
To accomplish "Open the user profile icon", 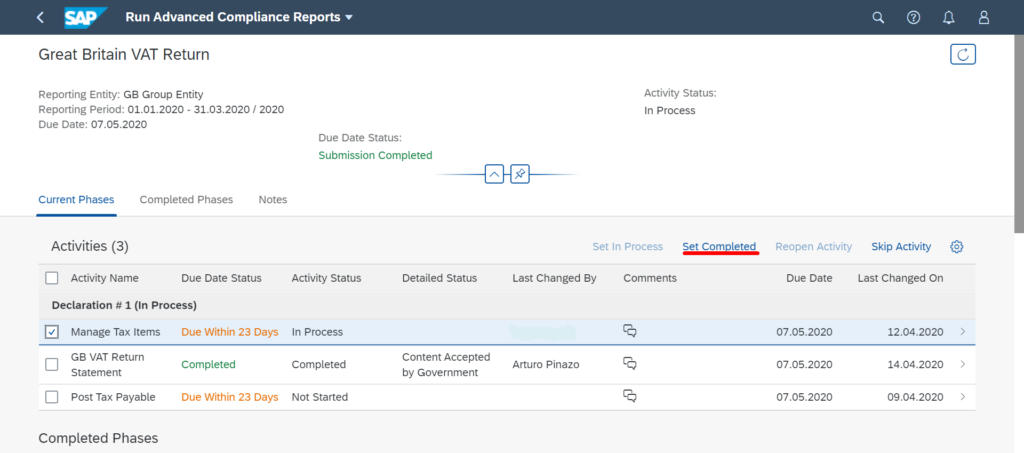I will (x=984, y=18).
